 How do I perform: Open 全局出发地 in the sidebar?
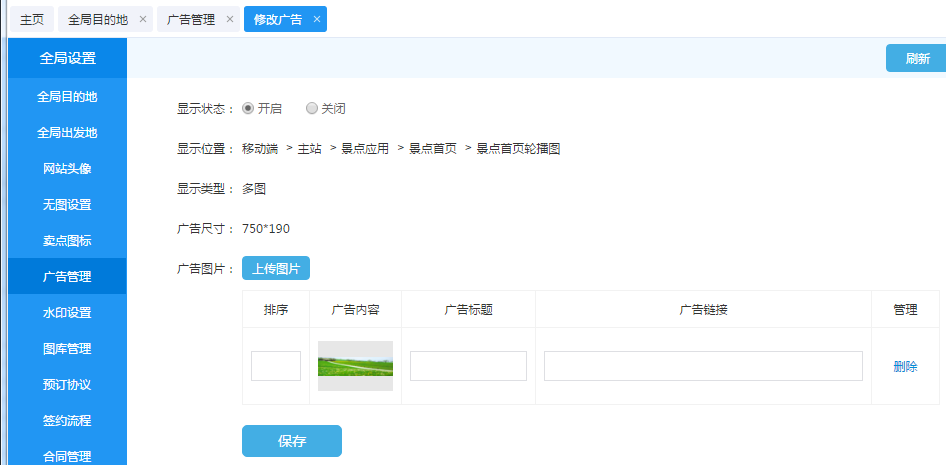[x=67, y=132]
